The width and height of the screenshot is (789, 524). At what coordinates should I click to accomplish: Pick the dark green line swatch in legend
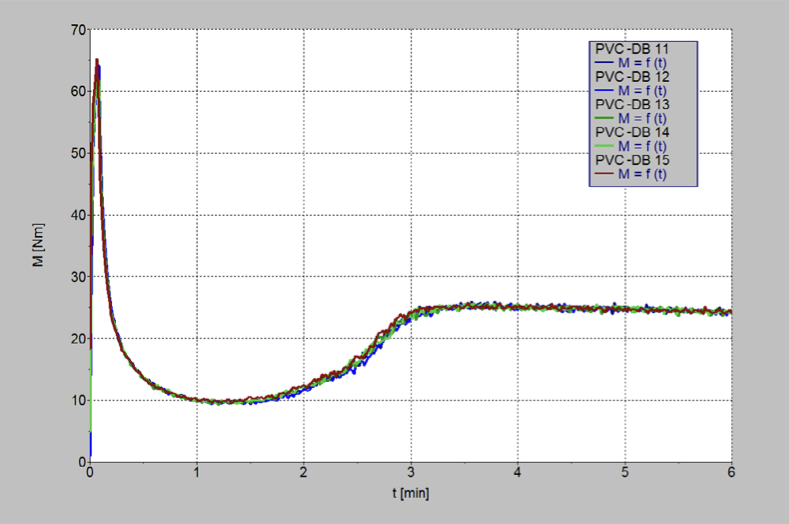605,118
